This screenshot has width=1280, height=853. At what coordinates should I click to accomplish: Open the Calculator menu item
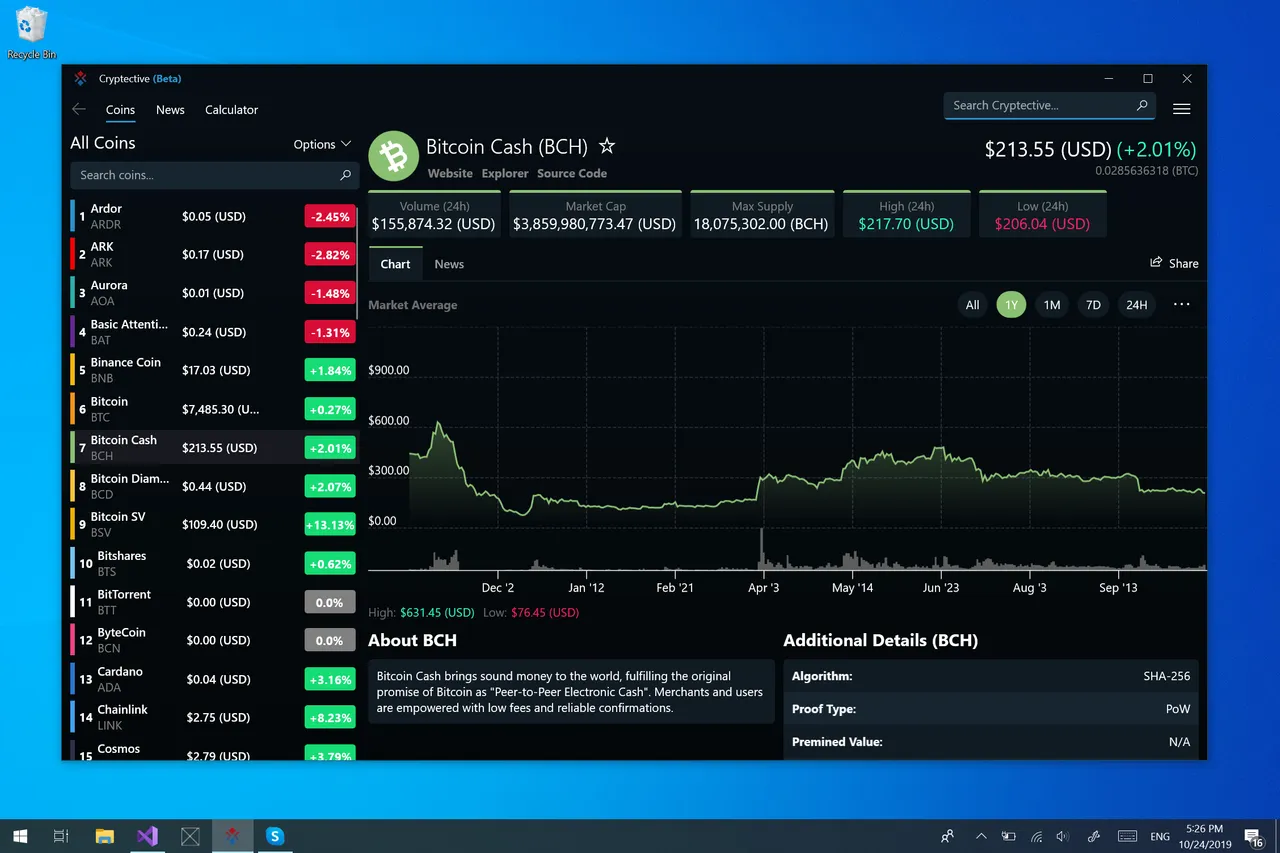(x=231, y=110)
